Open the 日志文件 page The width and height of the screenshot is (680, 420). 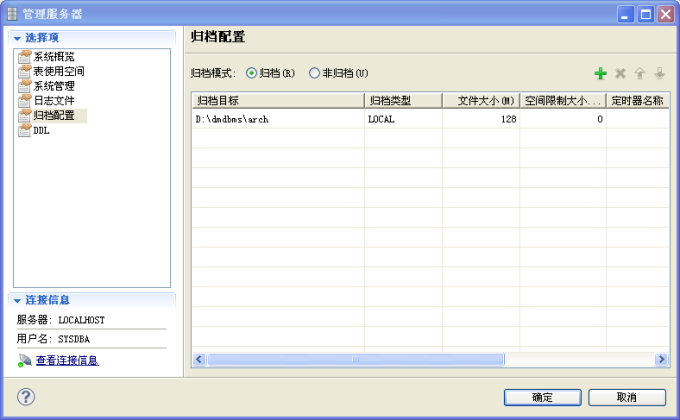click(54, 101)
